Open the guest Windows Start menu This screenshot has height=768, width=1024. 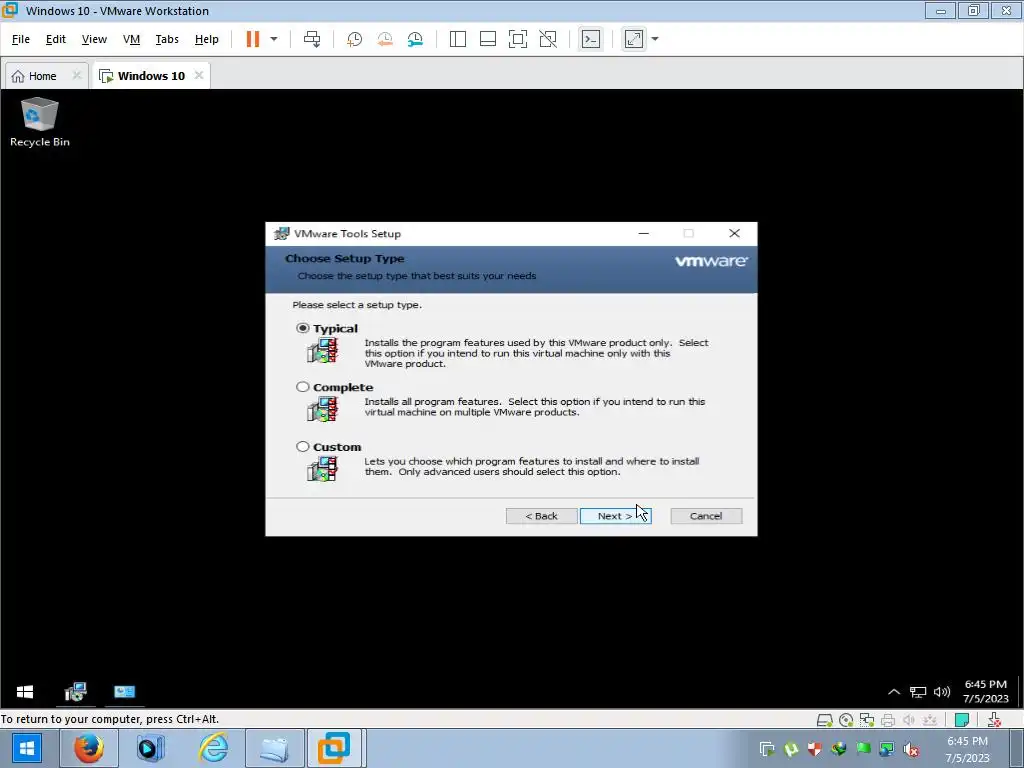point(25,692)
